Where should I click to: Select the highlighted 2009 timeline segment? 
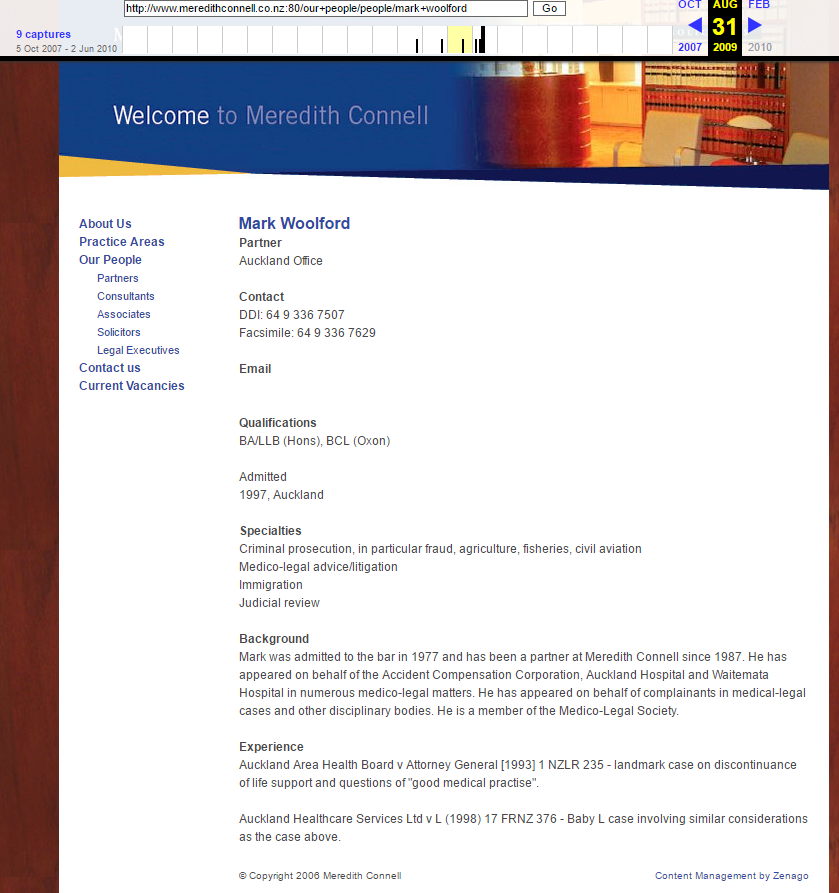tap(459, 40)
